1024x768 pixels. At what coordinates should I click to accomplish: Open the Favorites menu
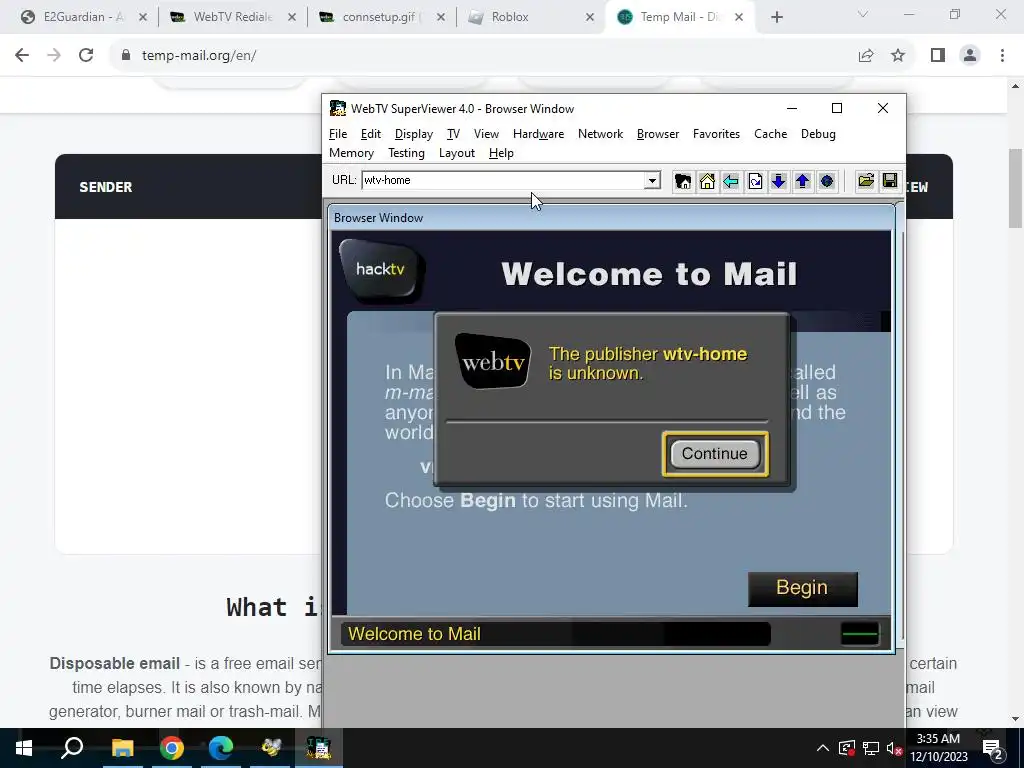pyautogui.click(x=716, y=134)
